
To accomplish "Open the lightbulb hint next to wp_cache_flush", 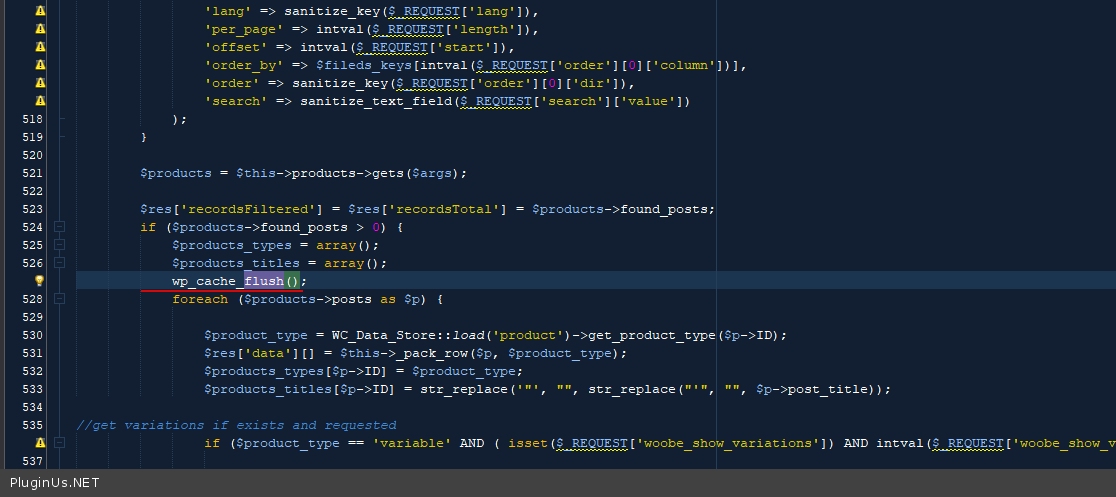I will (x=40, y=282).
